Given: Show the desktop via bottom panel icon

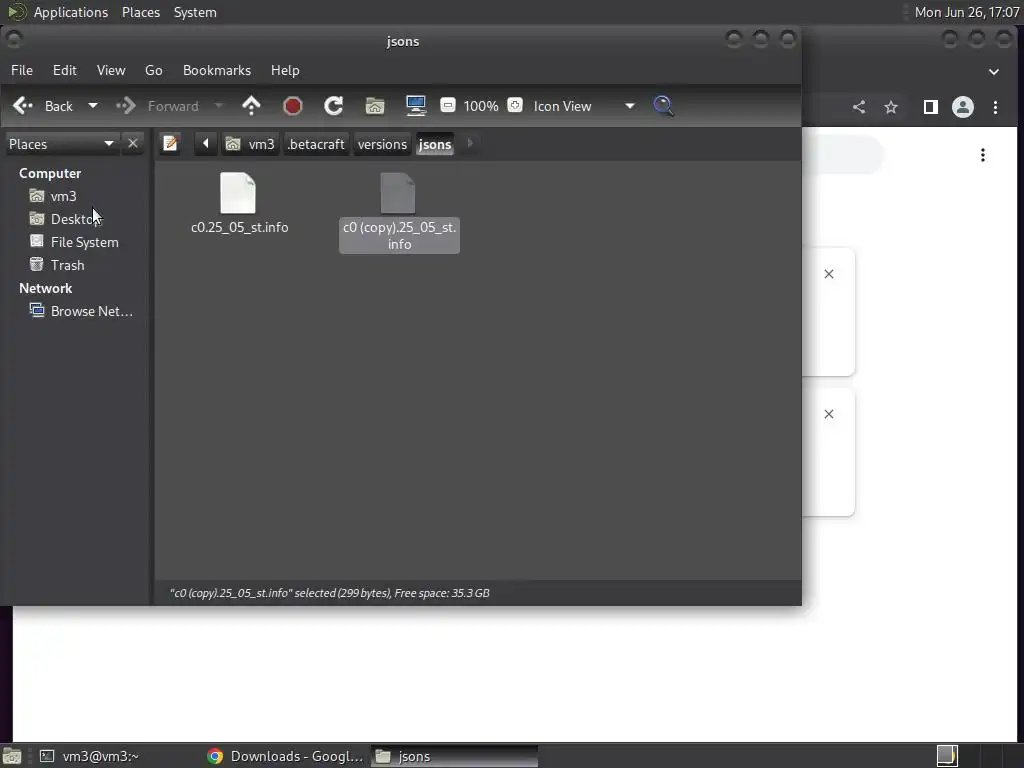Looking at the screenshot, I should click(12, 756).
